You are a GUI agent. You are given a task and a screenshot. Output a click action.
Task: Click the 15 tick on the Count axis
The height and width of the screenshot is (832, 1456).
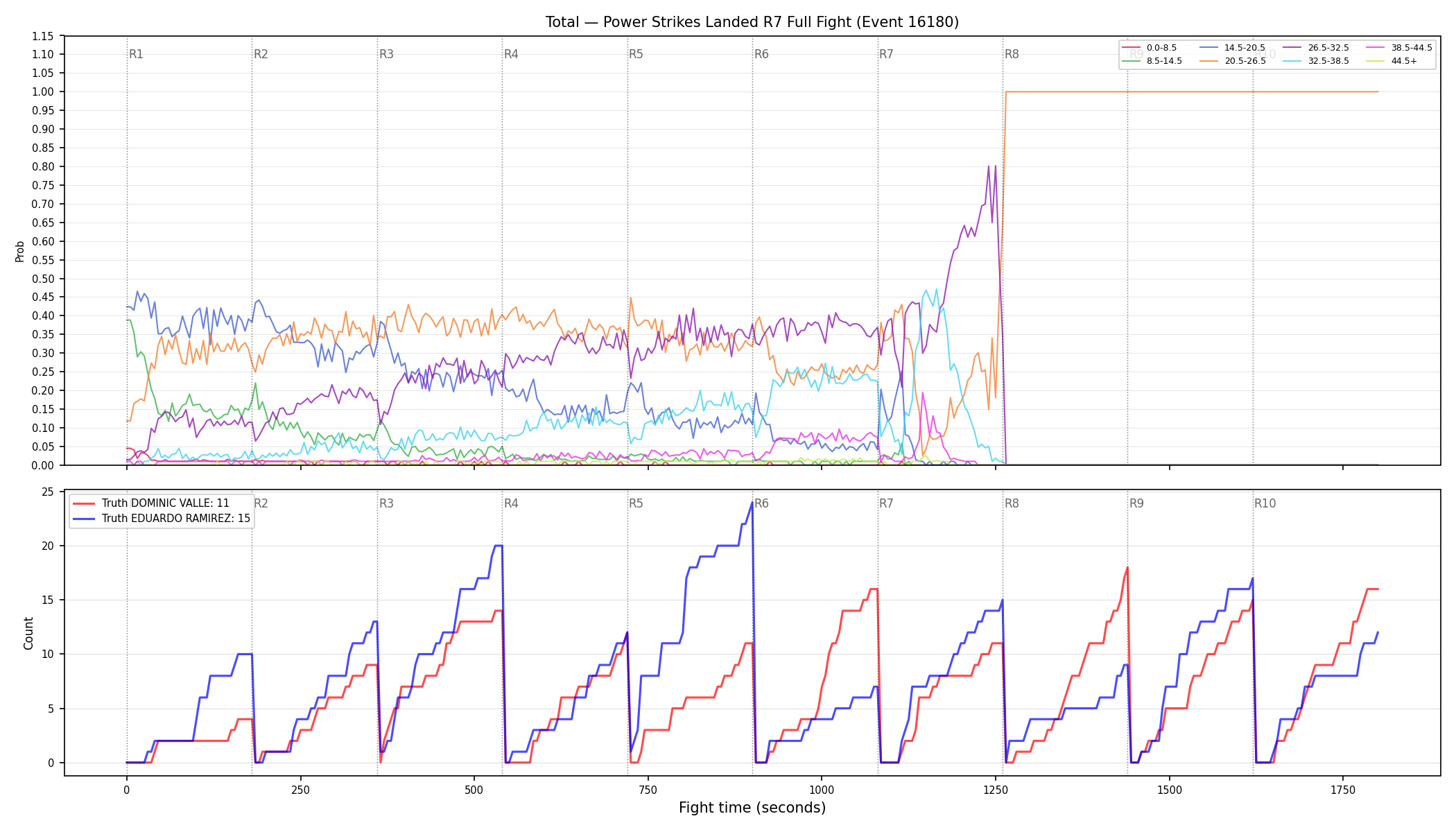pos(48,600)
